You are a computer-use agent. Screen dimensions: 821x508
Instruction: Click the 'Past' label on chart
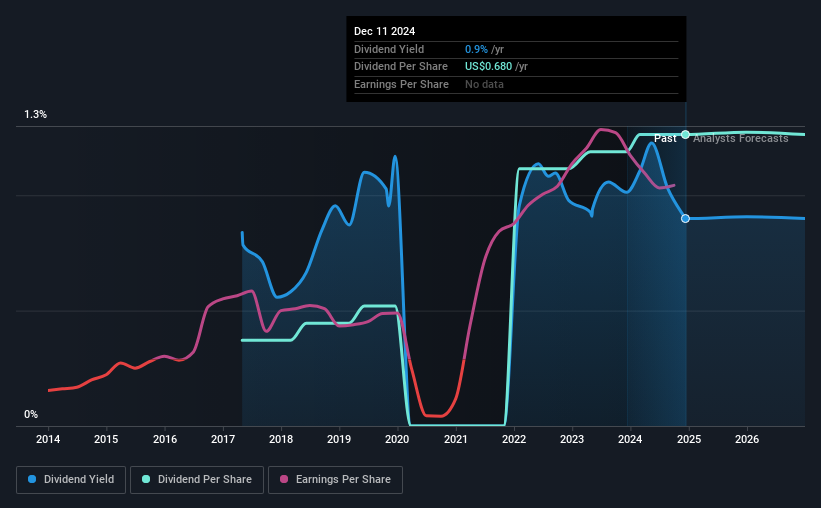coord(665,138)
